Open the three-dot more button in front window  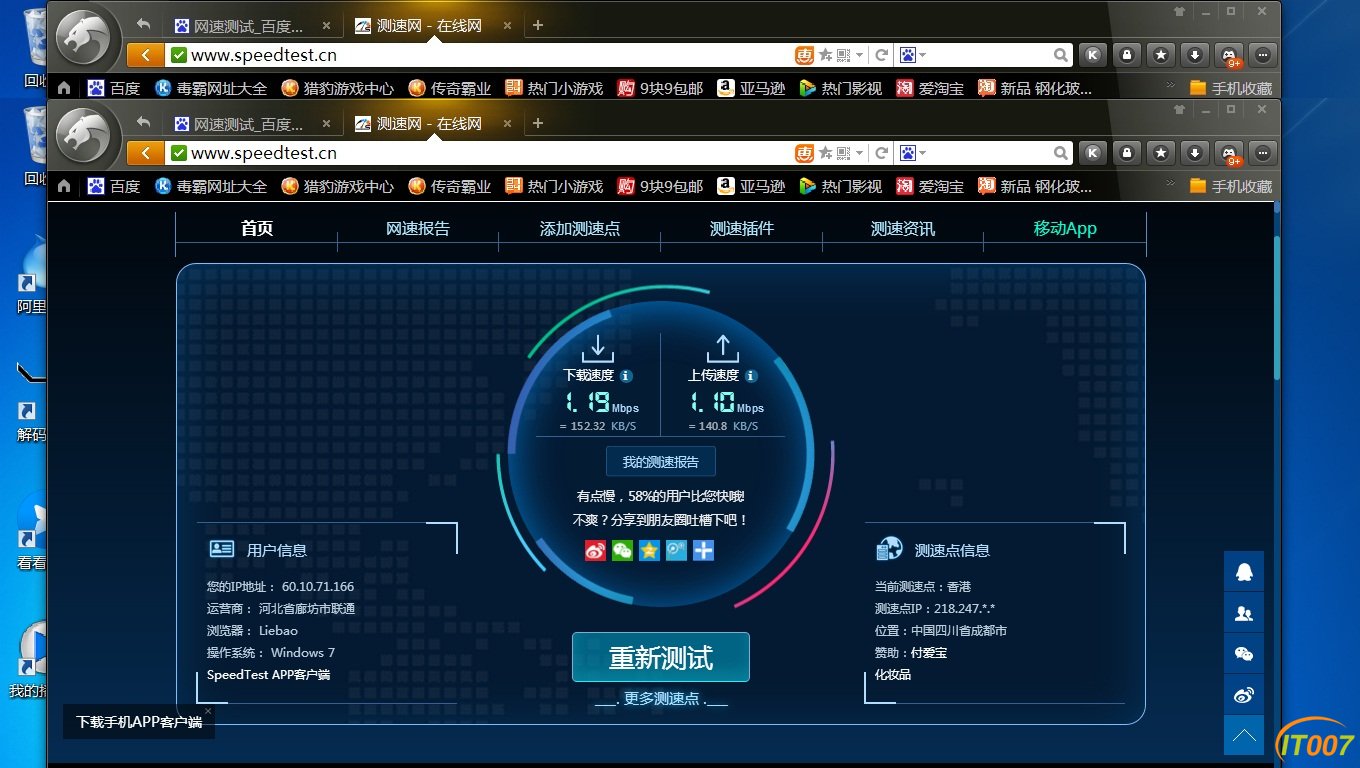pyautogui.click(x=1264, y=153)
